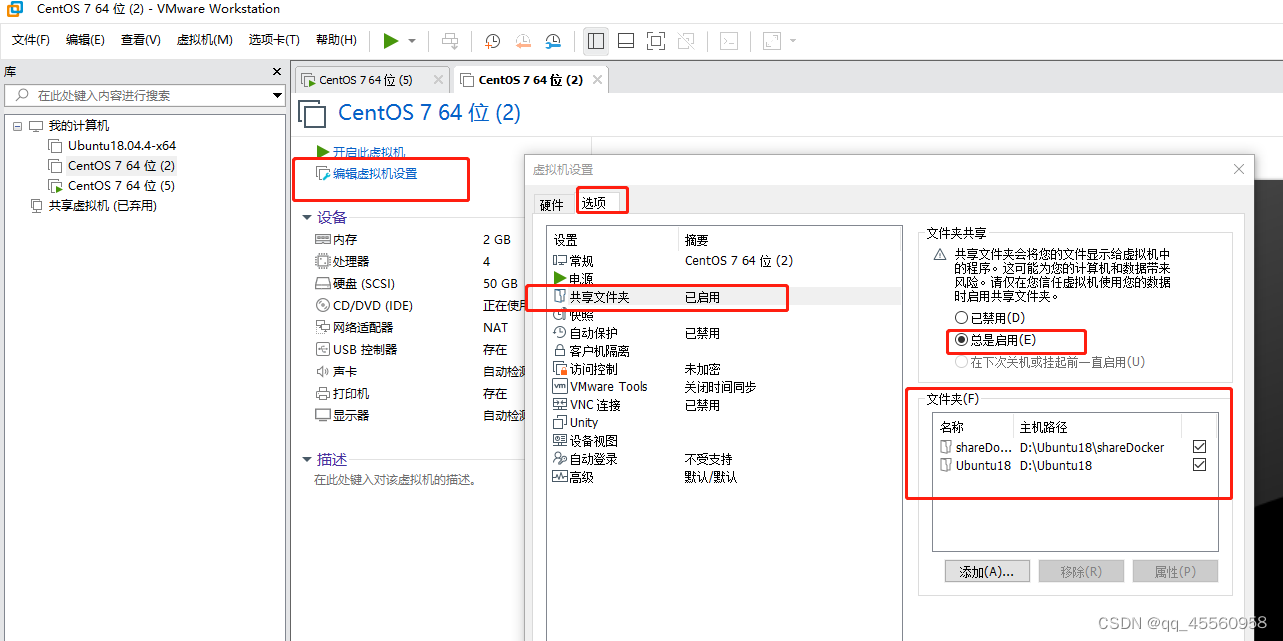
Task: Select 常规 in the settings list
Action: (x=582, y=260)
